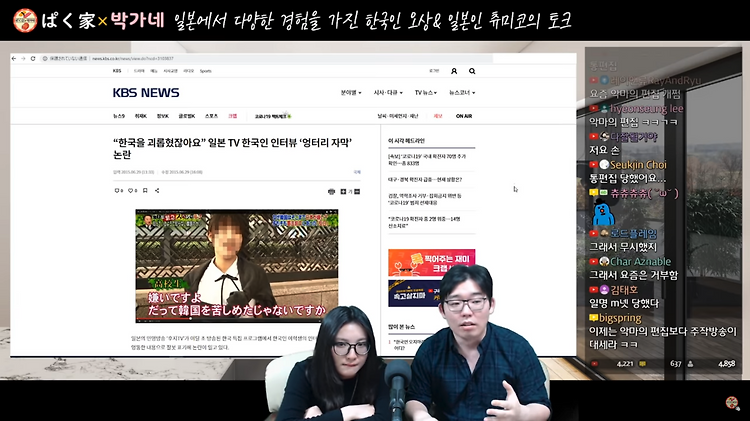Screen dimensions: 750x421
Task: Click the YouTube viewer count icon below chat
Action: pyautogui.click(x=595, y=364)
